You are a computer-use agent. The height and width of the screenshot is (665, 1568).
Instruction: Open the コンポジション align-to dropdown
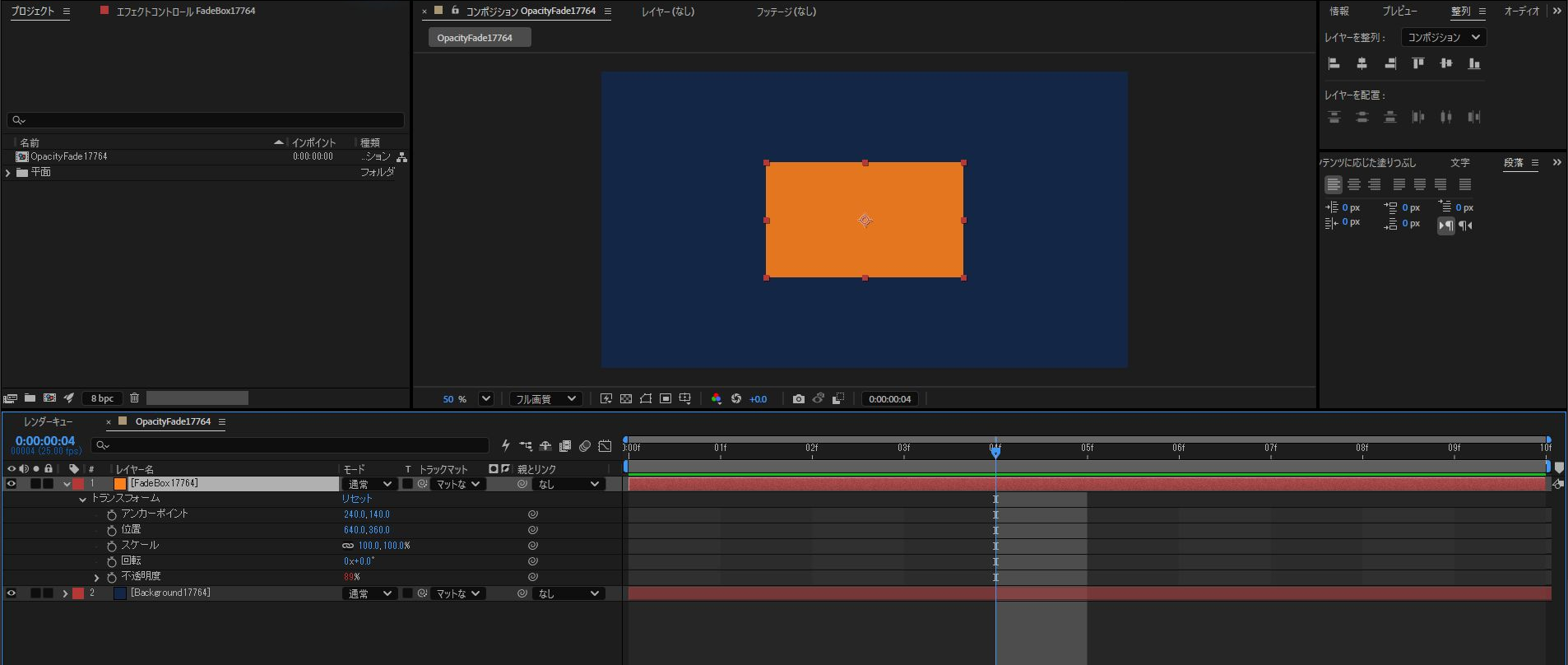click(x=1444, y=37)
